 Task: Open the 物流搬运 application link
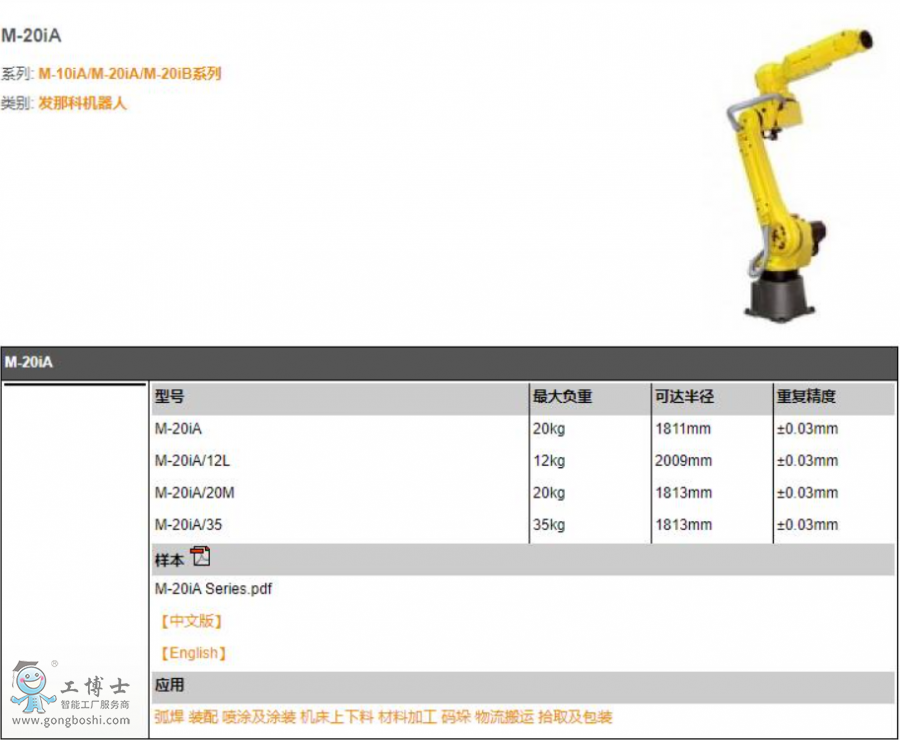504,717
